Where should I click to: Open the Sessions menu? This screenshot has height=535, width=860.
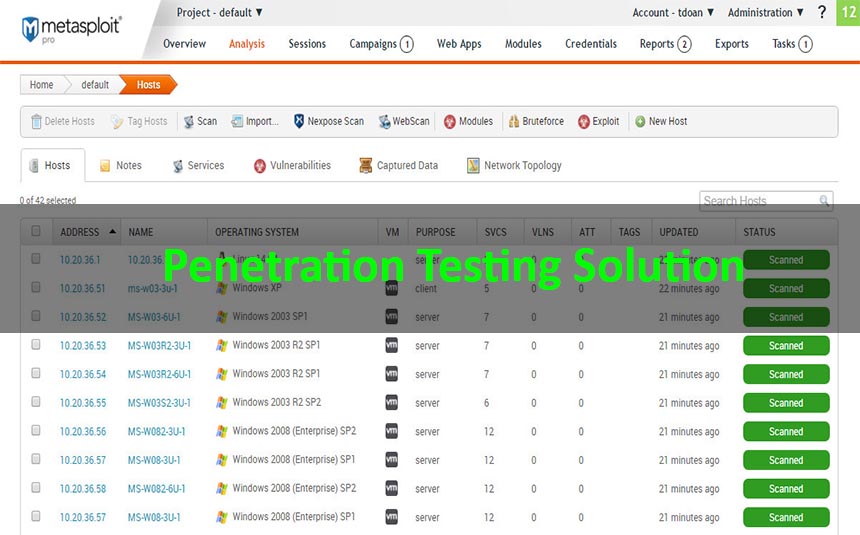[307, 44]
